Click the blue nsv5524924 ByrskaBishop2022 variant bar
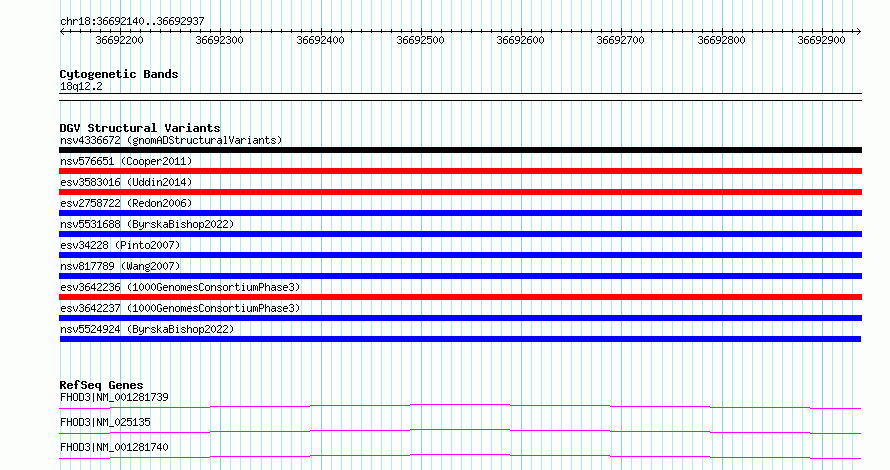The height and width of the screenshot is (470, 890). [460, 339]
